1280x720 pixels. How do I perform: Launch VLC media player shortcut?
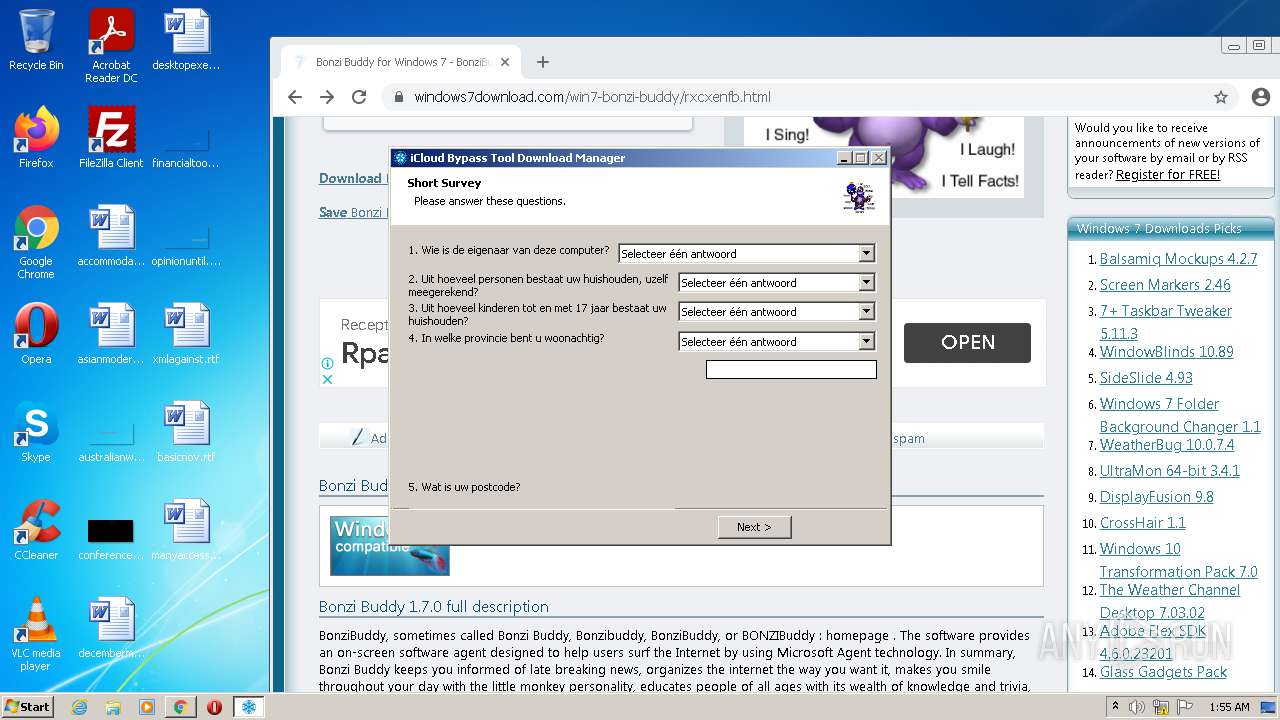[x=36, y=634]
